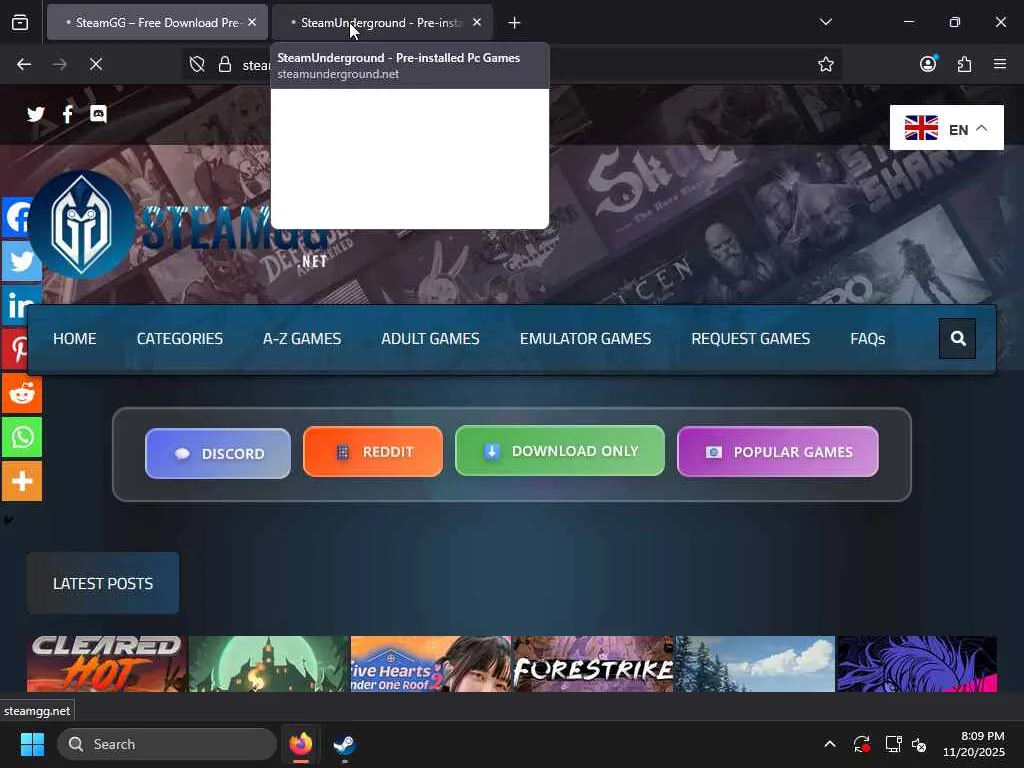Switch to SteamUnderground tab
1024x768 pixels.
pos(381,23)
